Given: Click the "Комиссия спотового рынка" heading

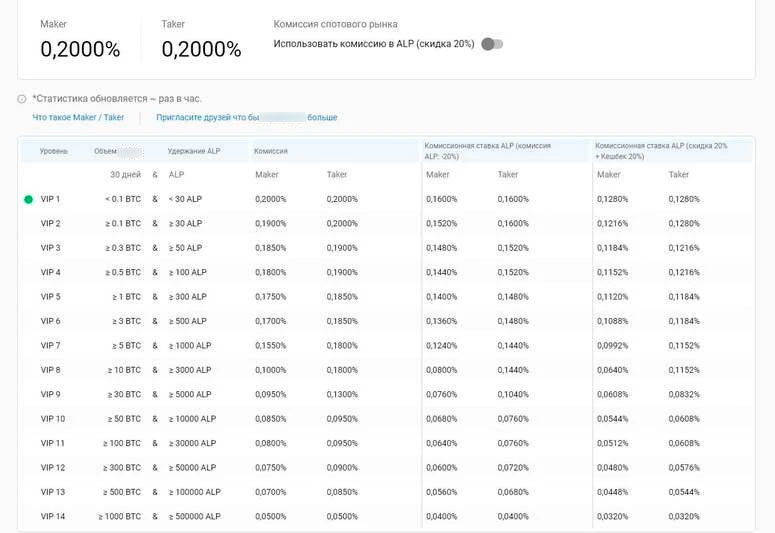Looking at the screenshot, I should [x=335, y=24].
